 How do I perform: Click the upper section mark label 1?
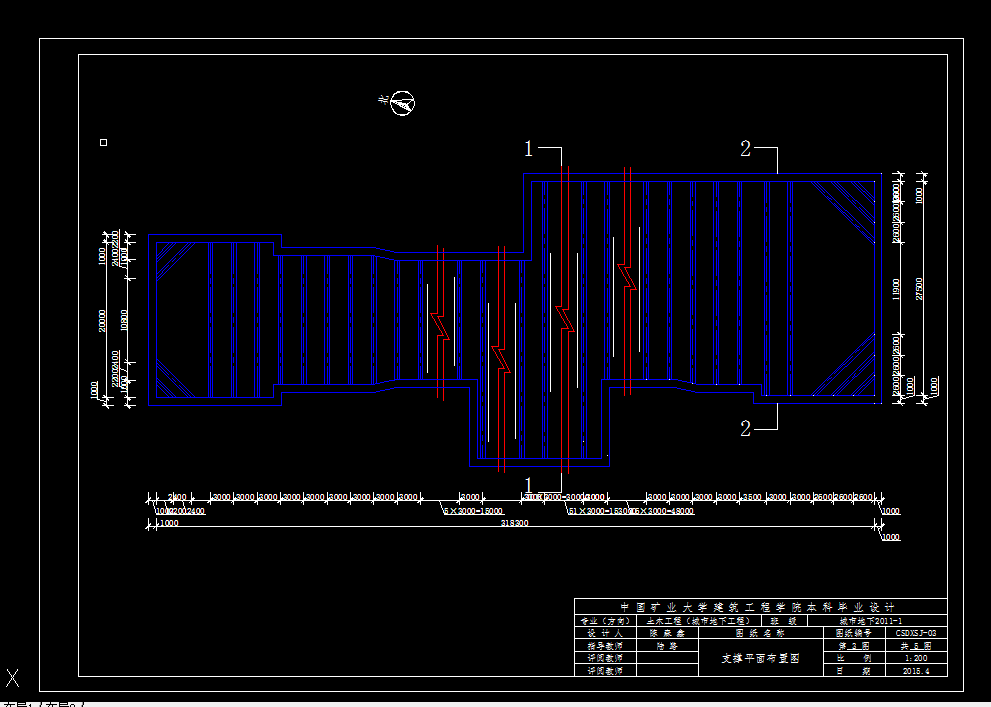529,149
